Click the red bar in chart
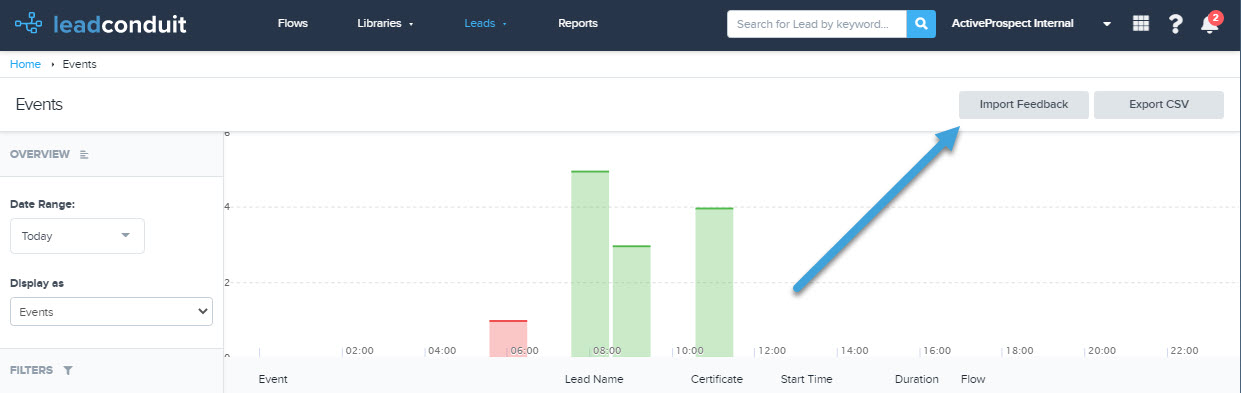This screenshot has width=1241, height=393. pos(508,339)
